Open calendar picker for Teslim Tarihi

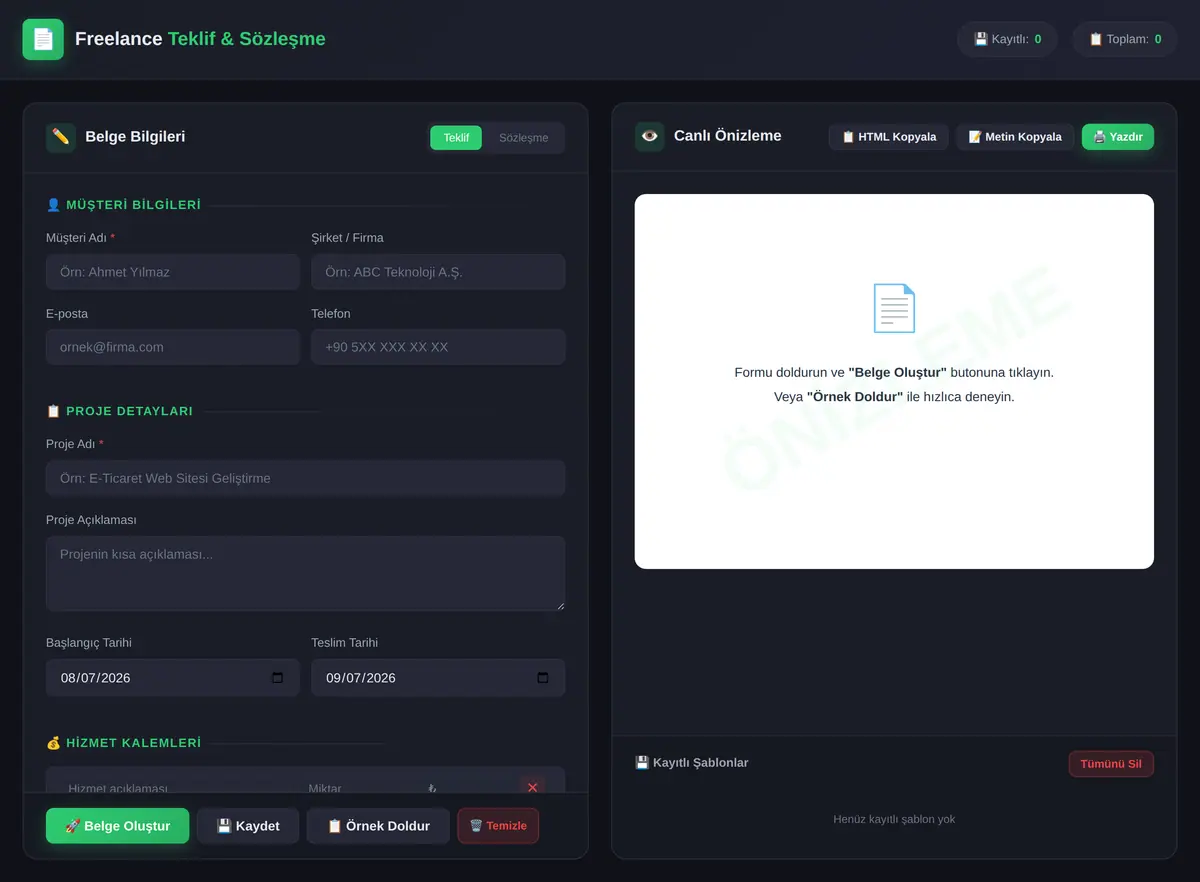click(543, 678)
